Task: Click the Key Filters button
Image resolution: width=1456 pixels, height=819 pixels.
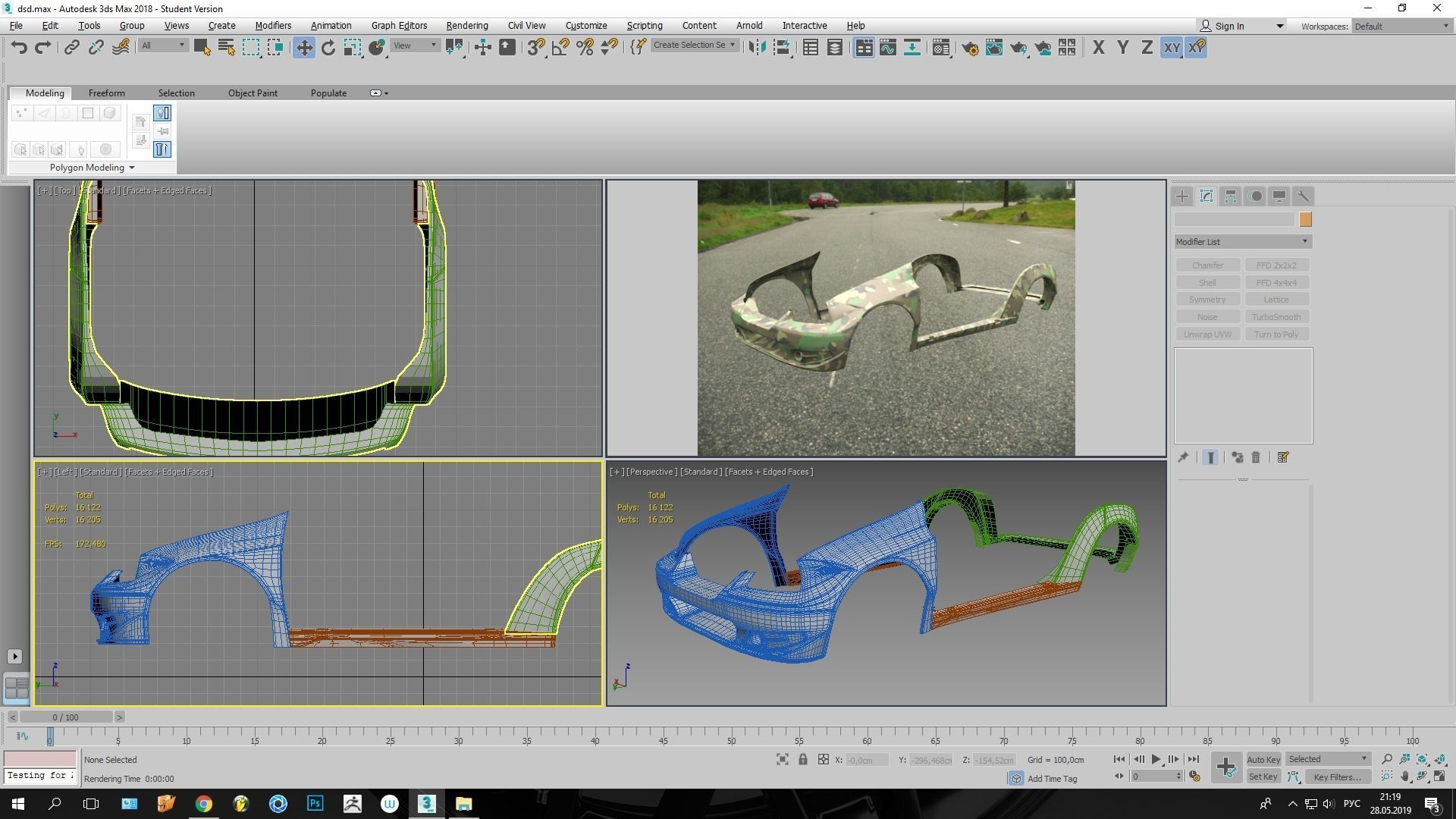Action: coord(1337,777)
